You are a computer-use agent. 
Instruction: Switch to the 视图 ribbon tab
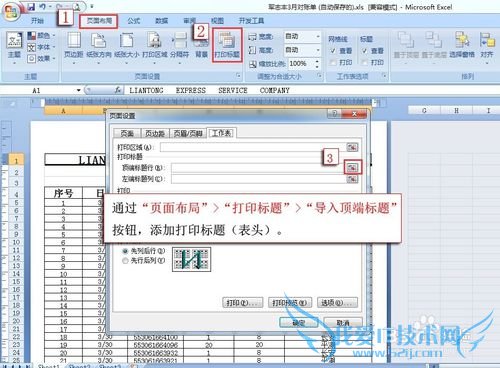(217, 21)
